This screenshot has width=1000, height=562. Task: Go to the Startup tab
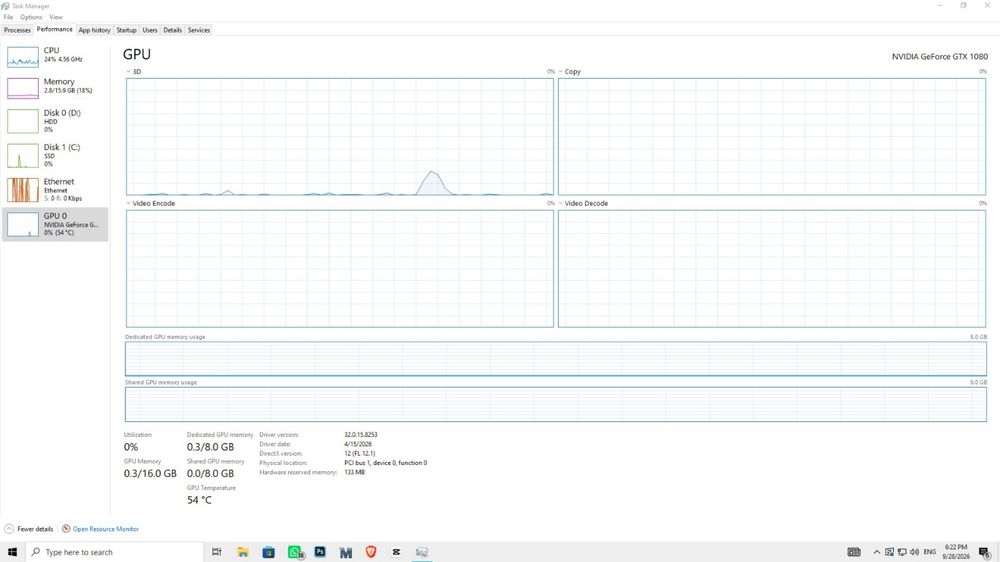point(126,30)
